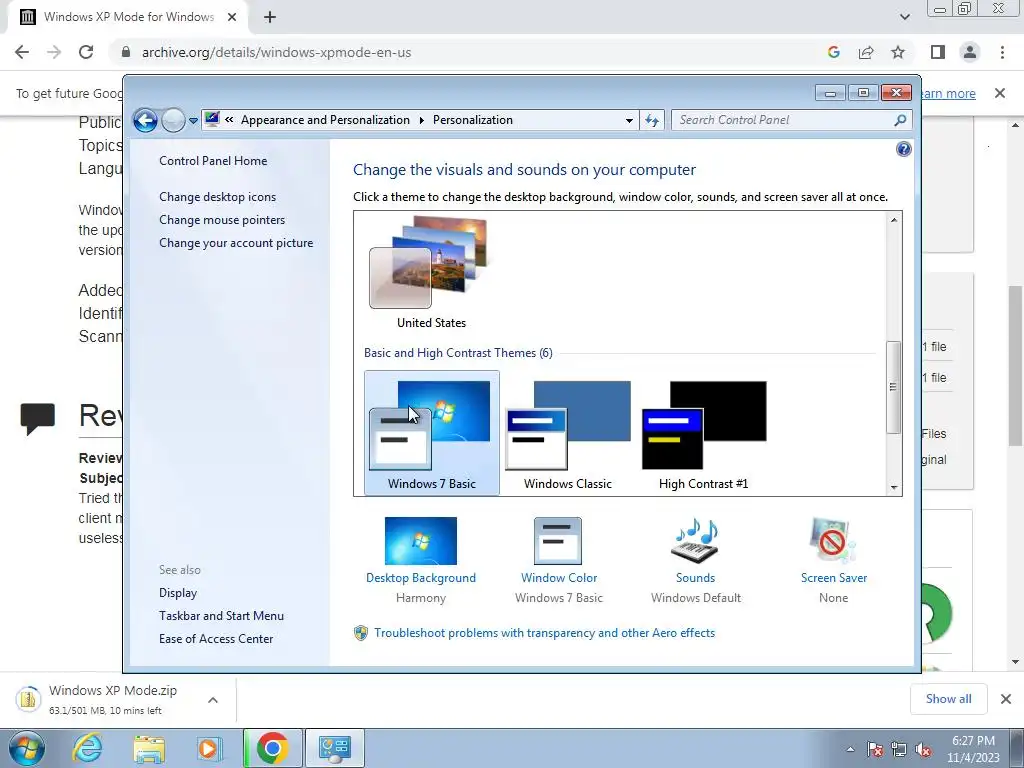Screen dimensions: 1024x768
Task: Select the United States theme
Action: pyautogui.click(x=431, y=273)
